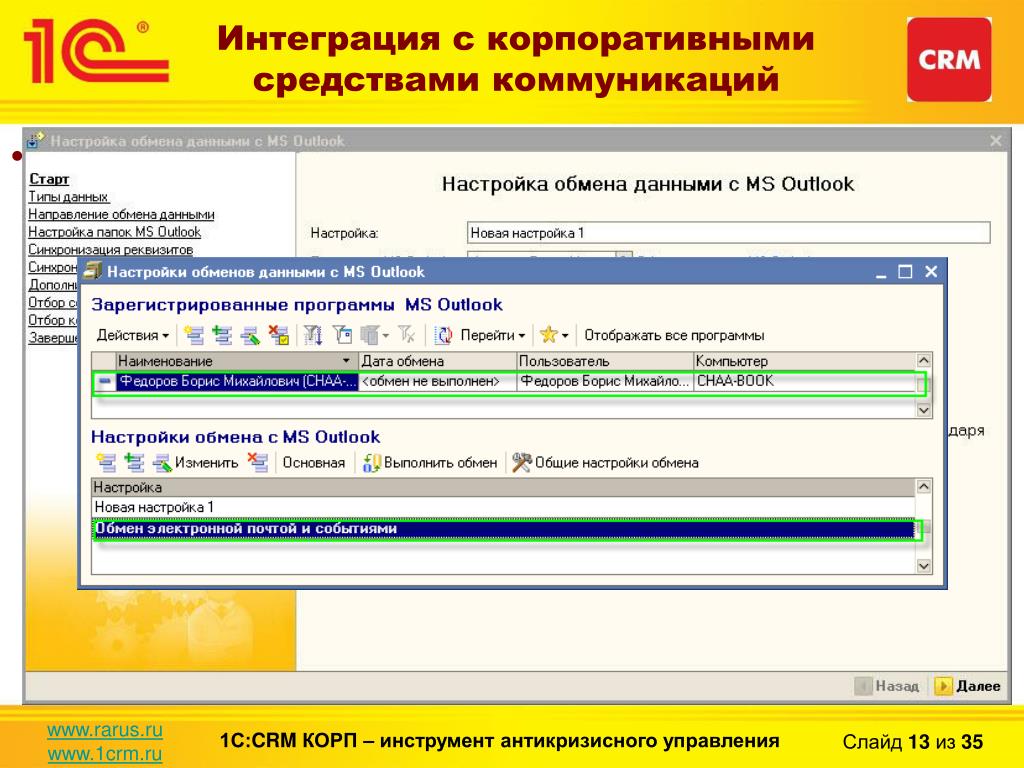Click set deletion mark icon with red X

point(279,335)
